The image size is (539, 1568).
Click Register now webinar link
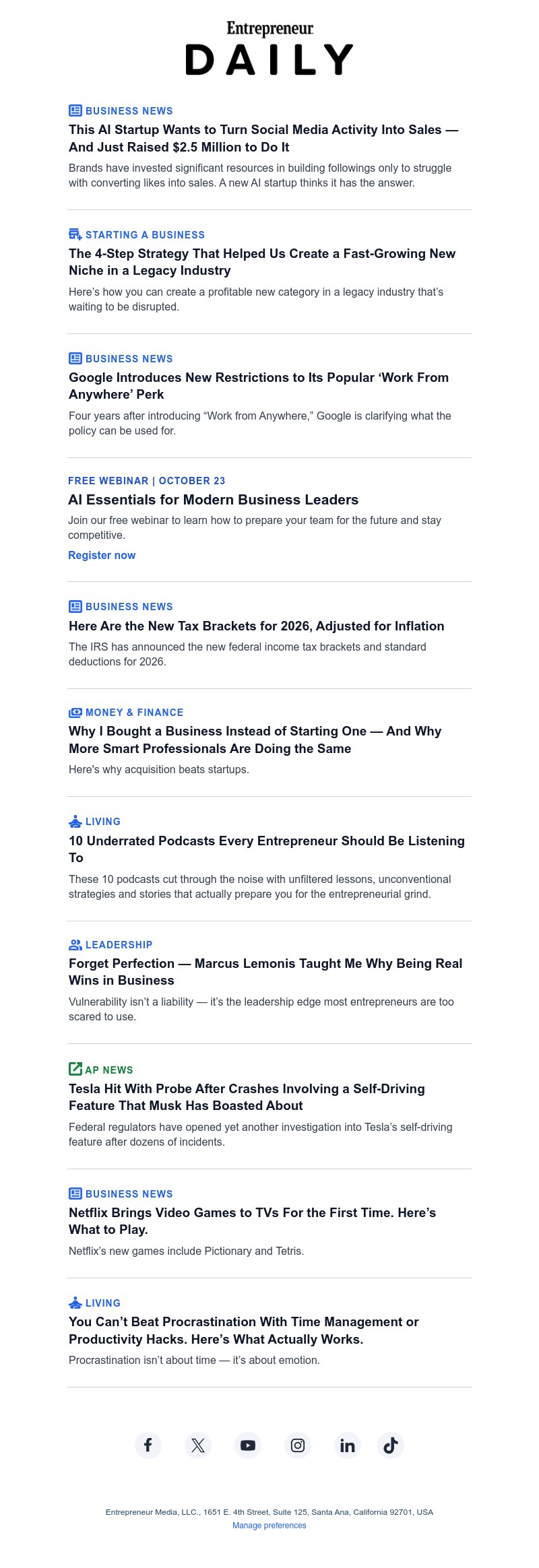[x=102, y=555]
